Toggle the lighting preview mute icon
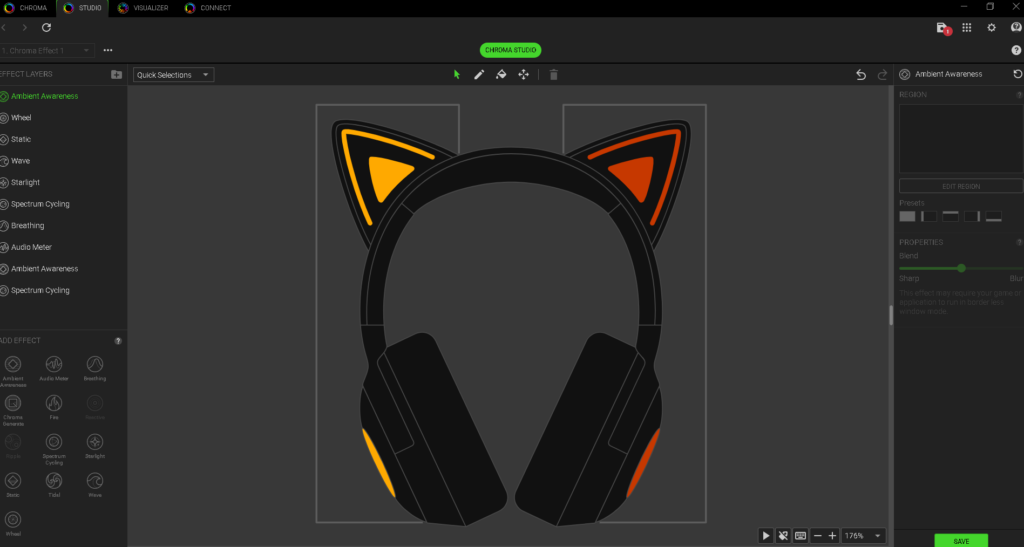The image size is (1024, 547). (782, 536)
